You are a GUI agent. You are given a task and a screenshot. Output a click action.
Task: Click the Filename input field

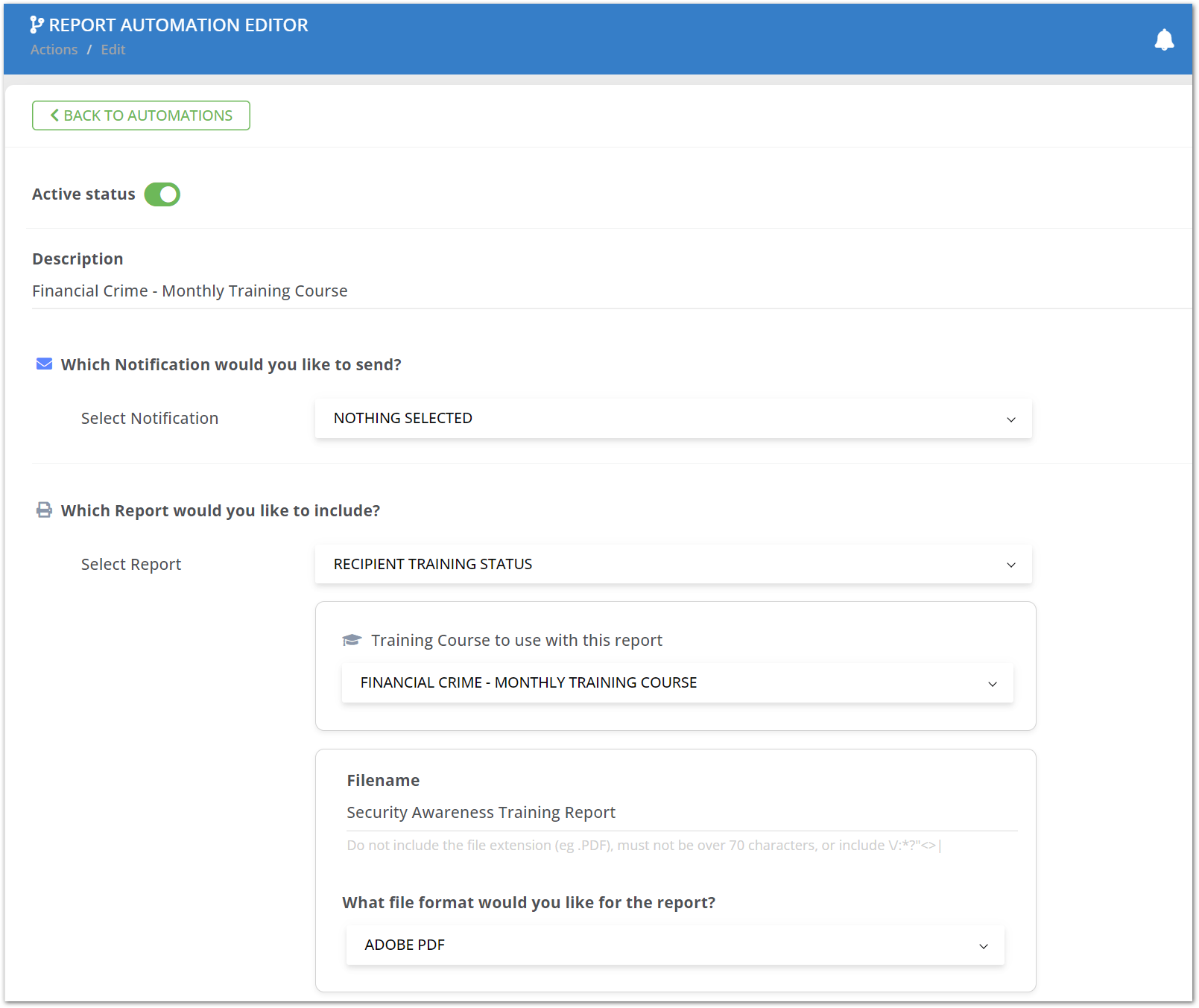pyautogui.click(x=671, y=813)
